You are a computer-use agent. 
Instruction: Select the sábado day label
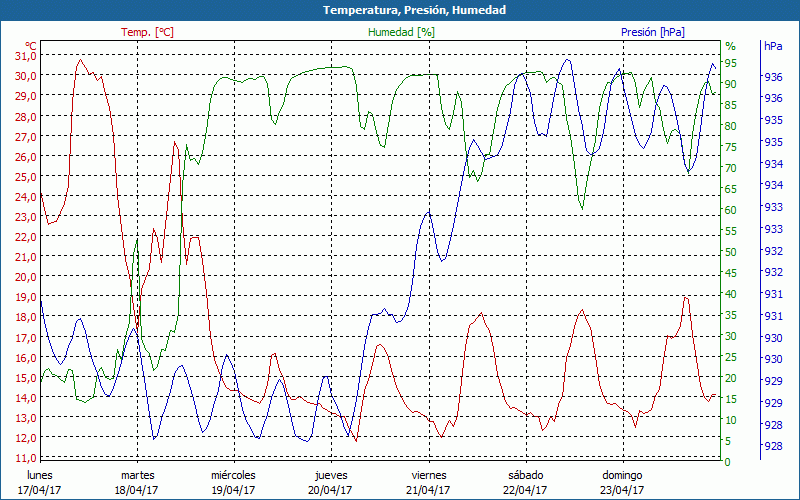pyautogui.click(x=525, y=475)
